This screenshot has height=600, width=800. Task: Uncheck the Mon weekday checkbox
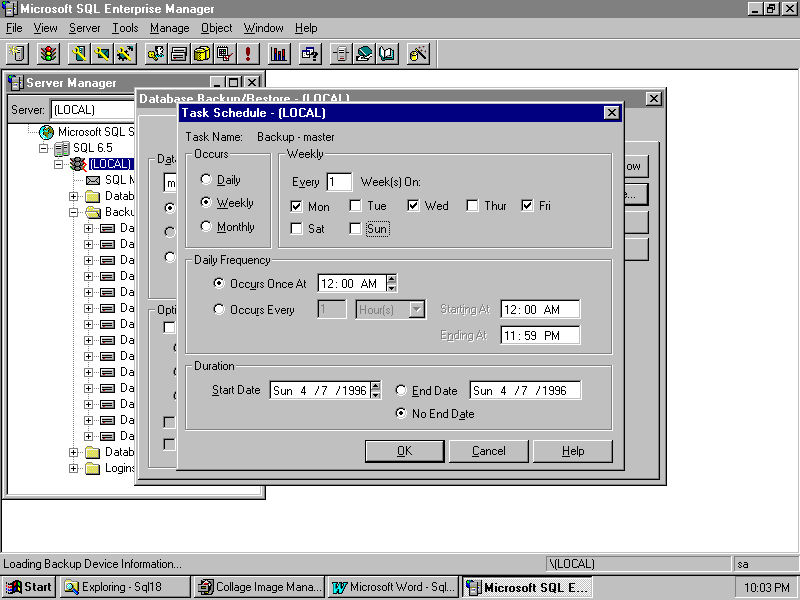tap(296, 206)
